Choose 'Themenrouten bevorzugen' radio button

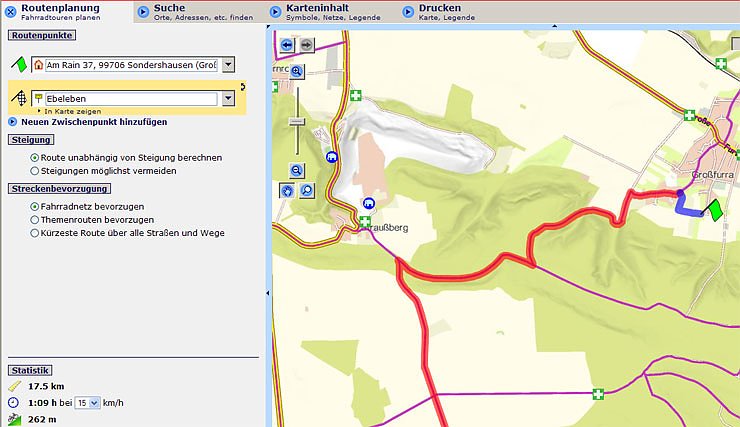(x=36, y=219)
